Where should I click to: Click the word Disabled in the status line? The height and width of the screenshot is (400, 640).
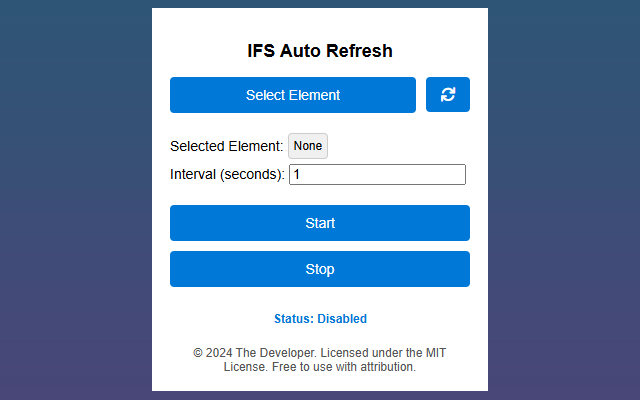(x=342, y=319)
